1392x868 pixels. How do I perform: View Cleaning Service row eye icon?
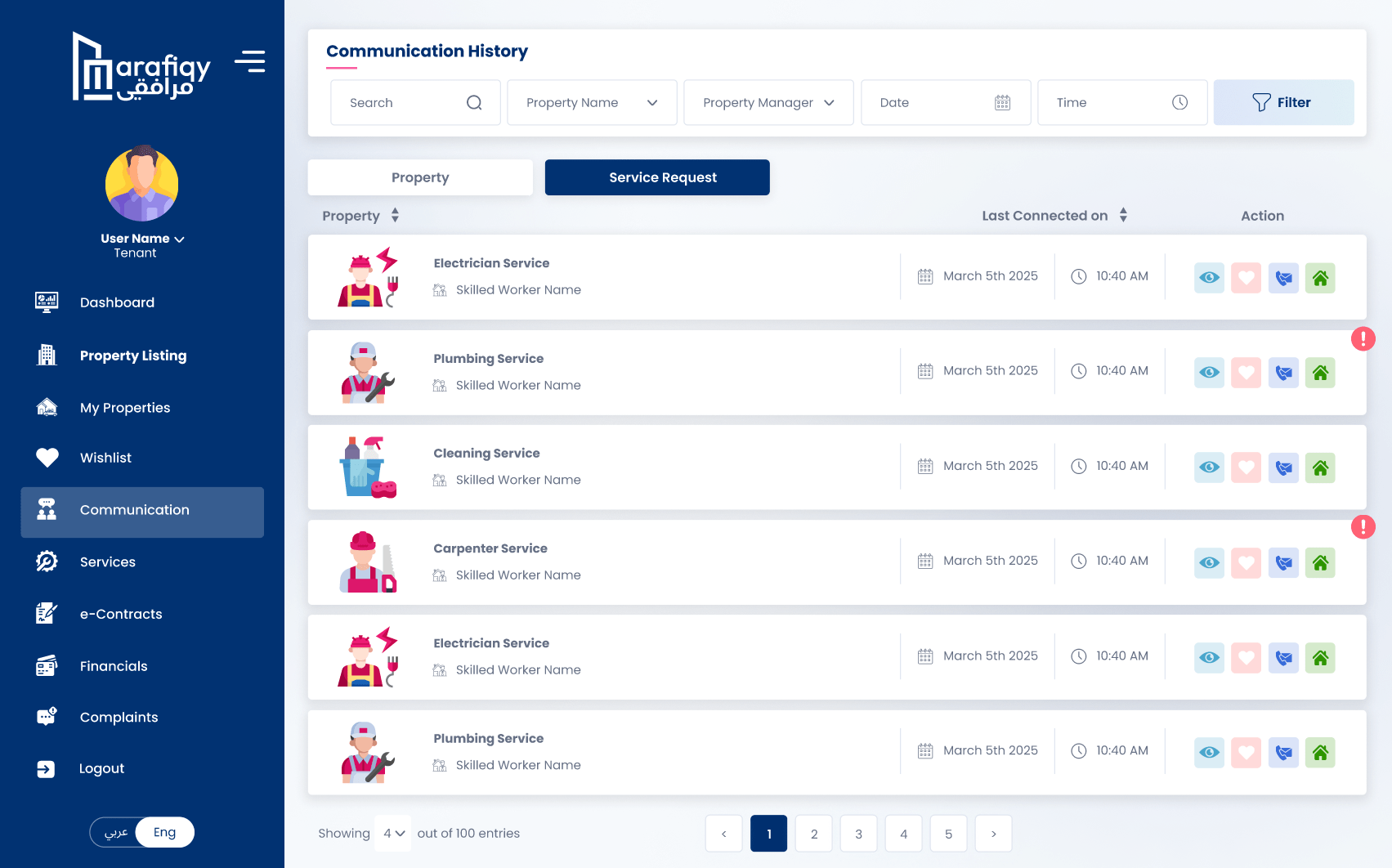(1209, 468)
